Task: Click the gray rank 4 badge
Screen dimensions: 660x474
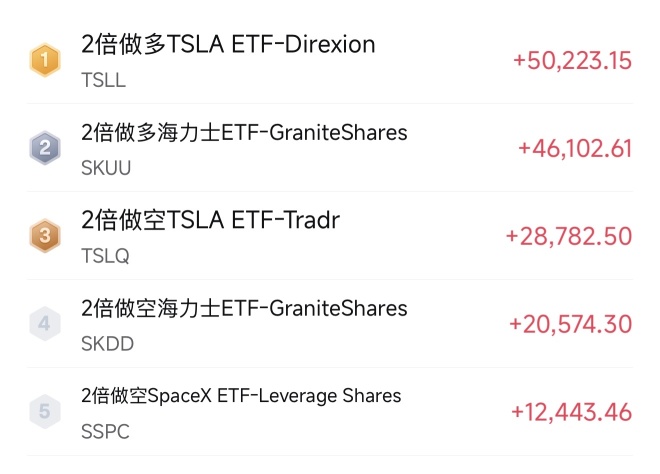Action: (x=45, y=324)
